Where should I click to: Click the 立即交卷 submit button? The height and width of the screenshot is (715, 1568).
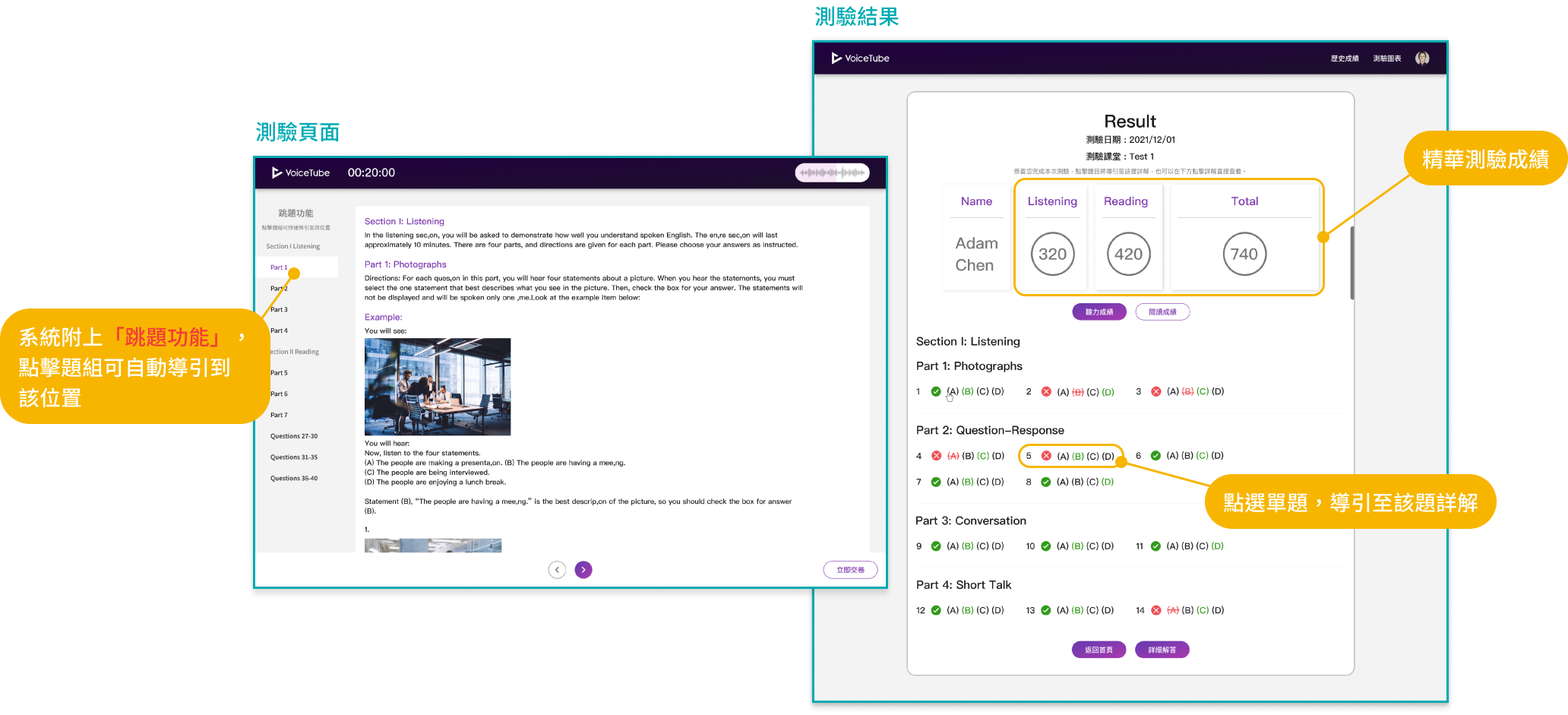coord(850,570)
